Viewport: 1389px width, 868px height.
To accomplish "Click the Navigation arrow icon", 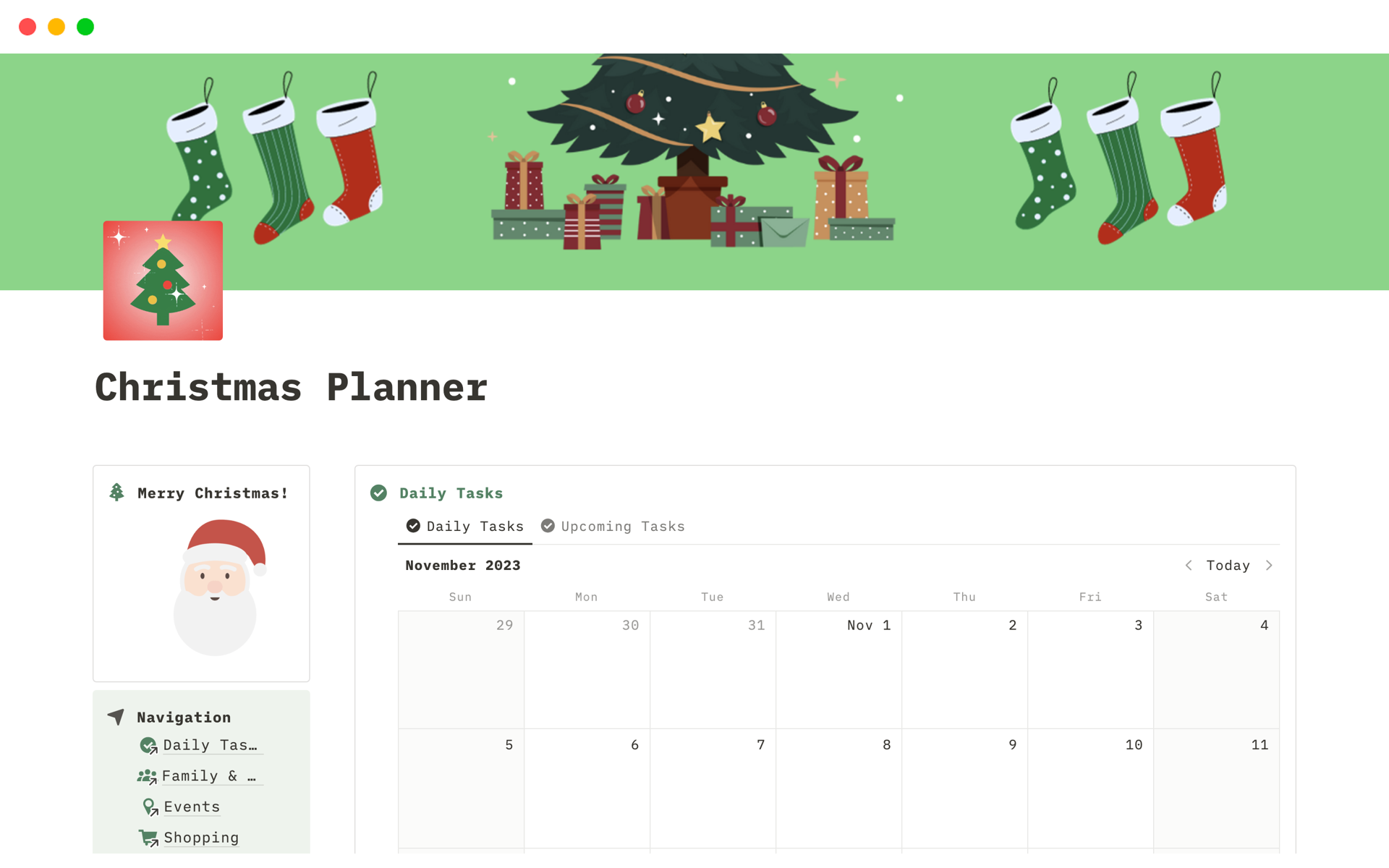I will [116, 717].
